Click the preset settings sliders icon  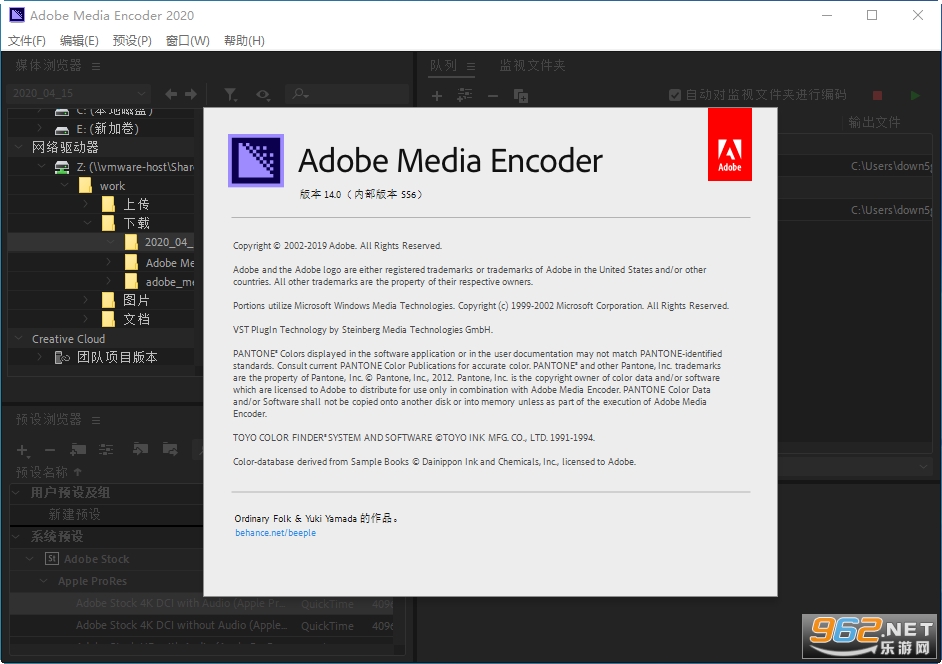[106, 449]
